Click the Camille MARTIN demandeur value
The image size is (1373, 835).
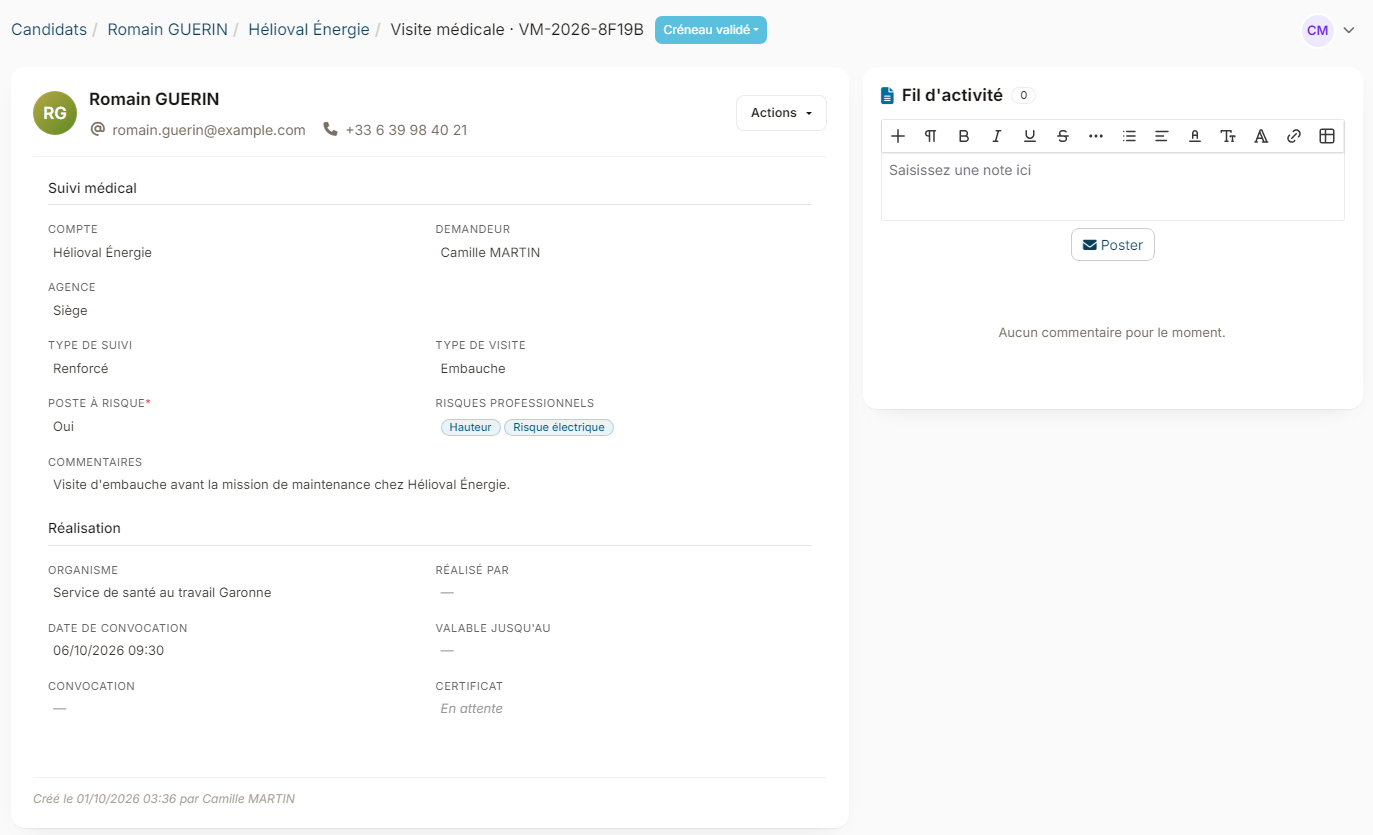(490, 253)
